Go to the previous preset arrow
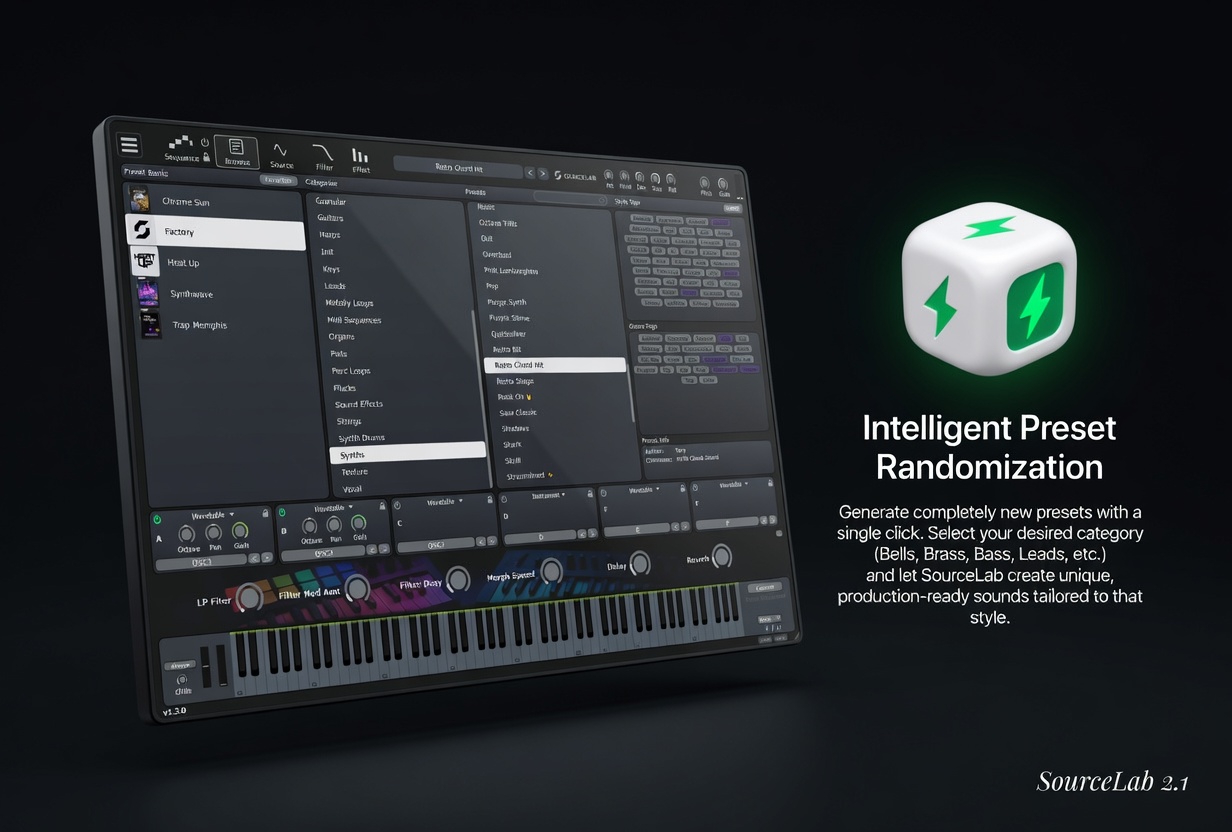Image resolution: width=1232 pixels, height=832 pixels. pos(530,173)
